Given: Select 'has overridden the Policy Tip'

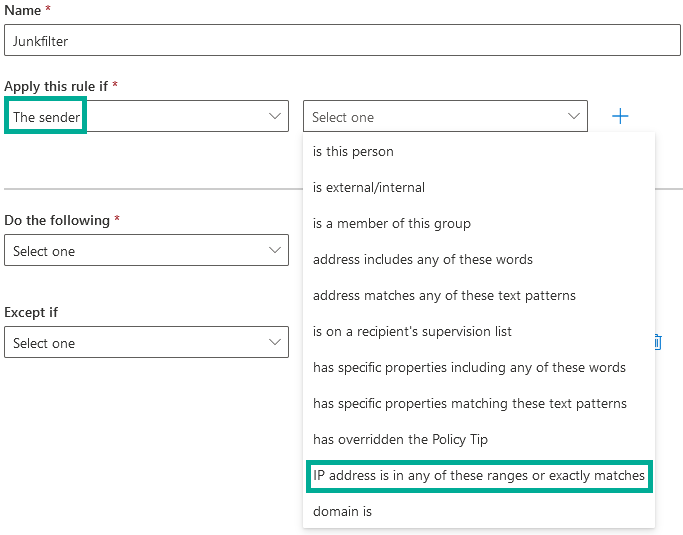Looking at the screenshot, I should (x=400, y=440).
